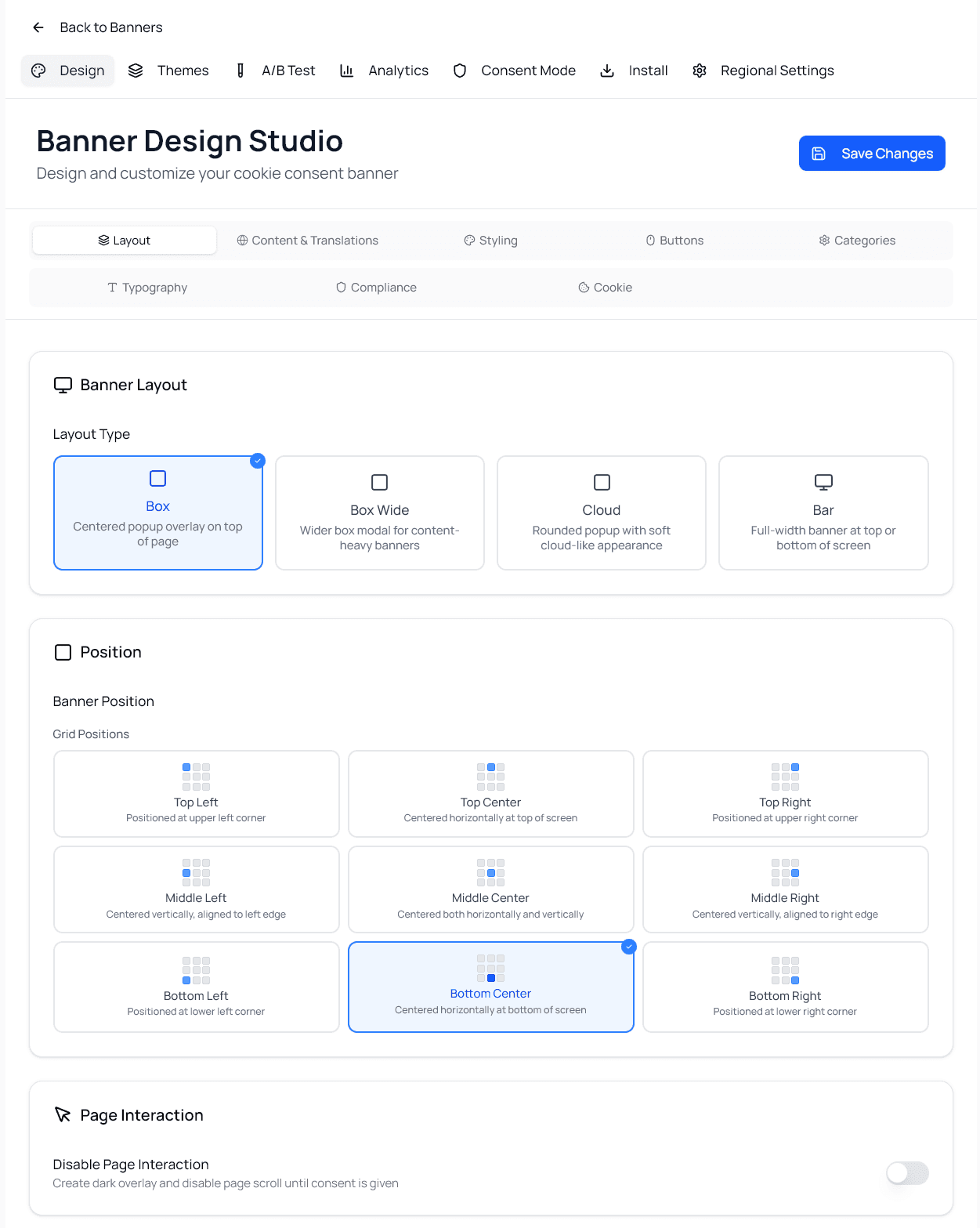Open the Consent Mode navigation item
The image size is (980, 1228).
(x=514, y=71)
